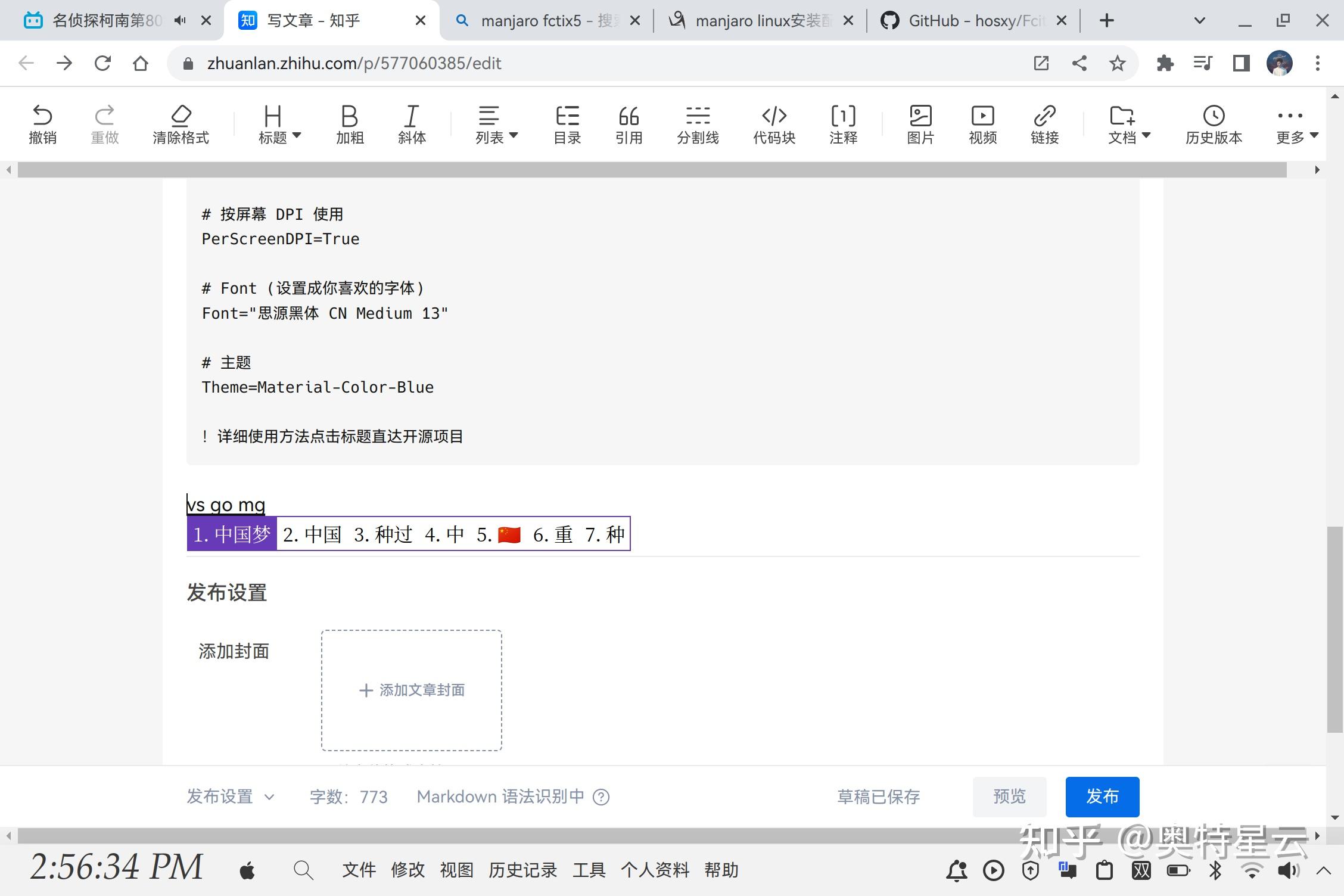
Task: Click the 预览 preview button
Action: [1009, 797]
